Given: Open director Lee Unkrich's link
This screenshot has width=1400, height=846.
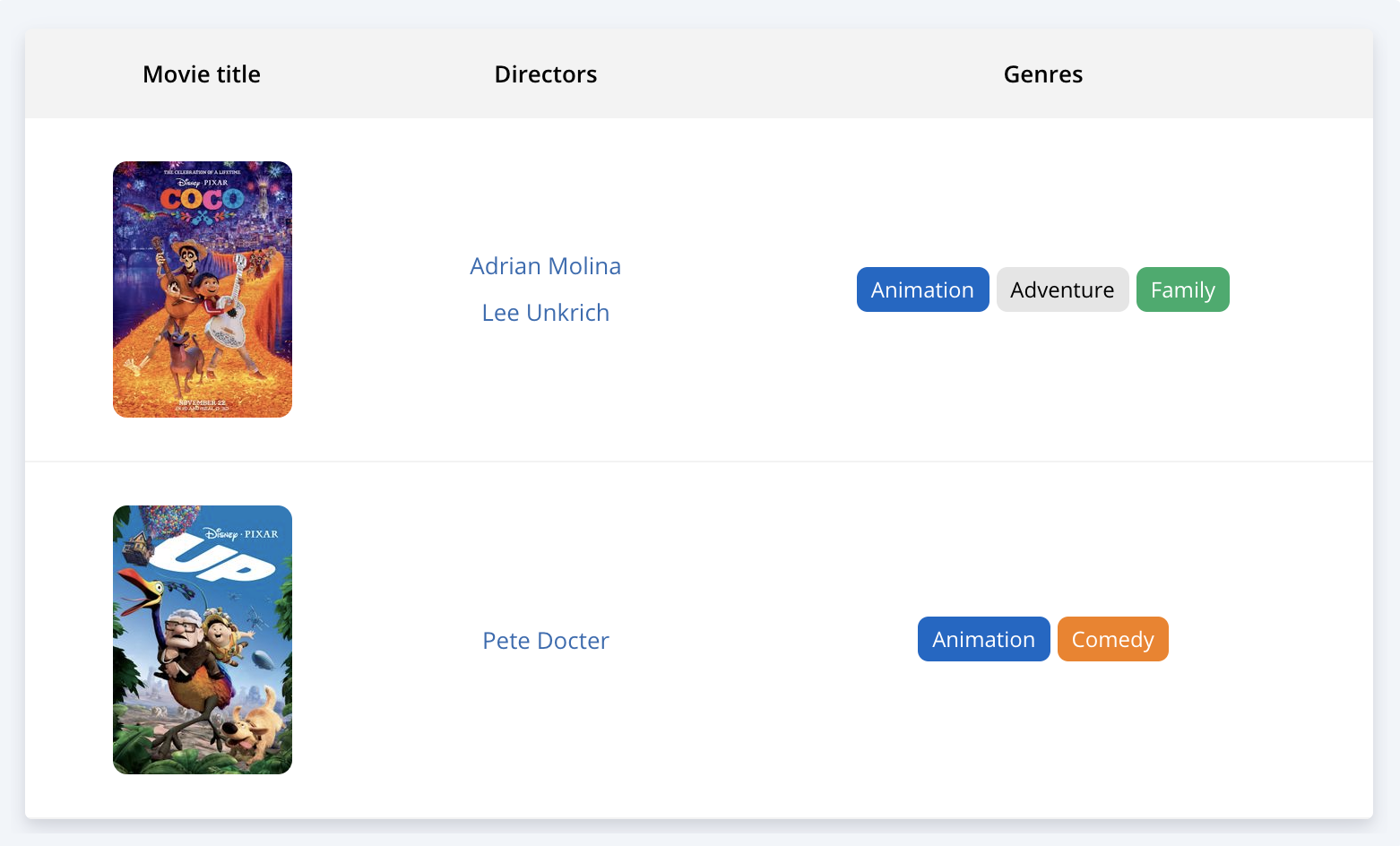Looking at the screenshot, I should pyautogui.click(x=545, y=313).
